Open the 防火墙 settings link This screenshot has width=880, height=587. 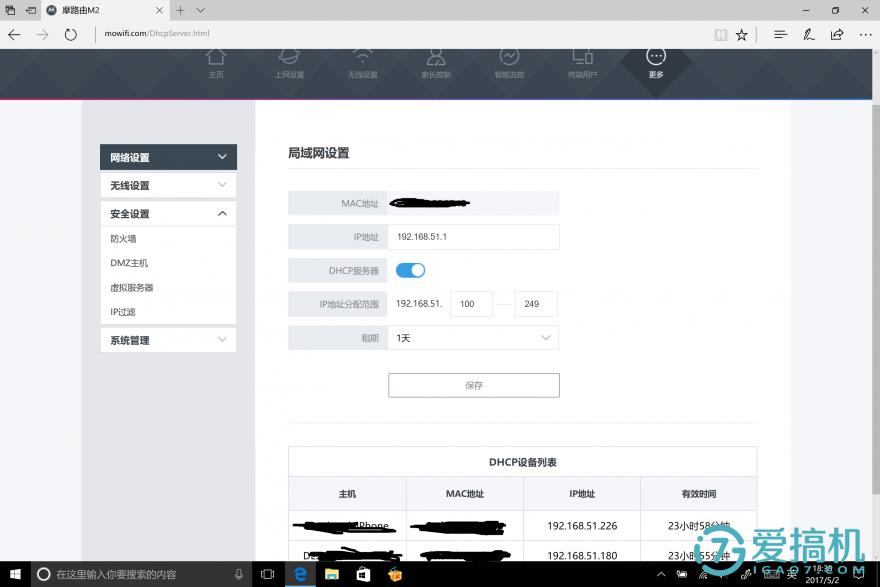122,239
